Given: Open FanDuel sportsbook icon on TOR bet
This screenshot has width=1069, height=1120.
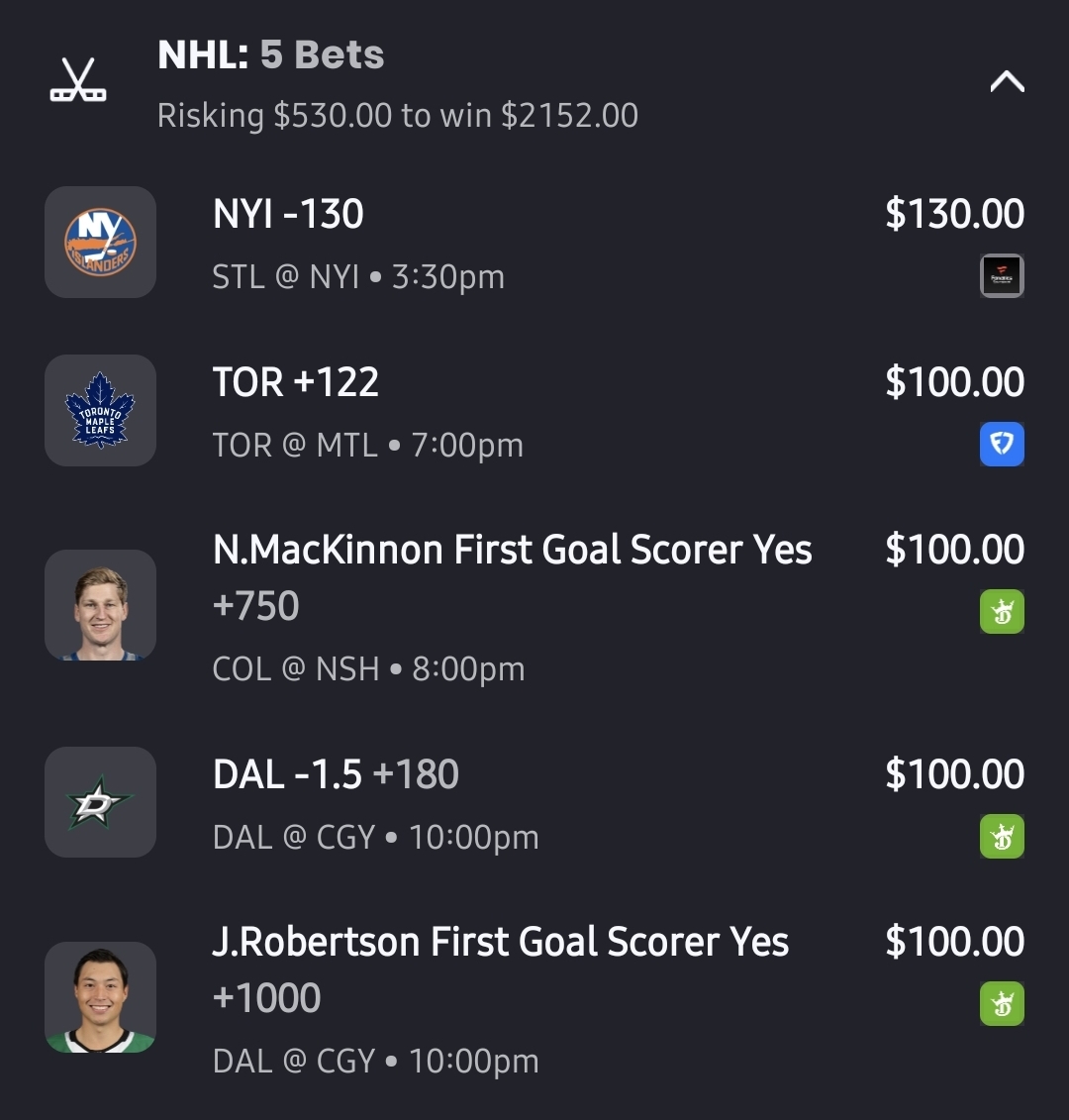Looking at the screenshot, I should [1002, 445].
